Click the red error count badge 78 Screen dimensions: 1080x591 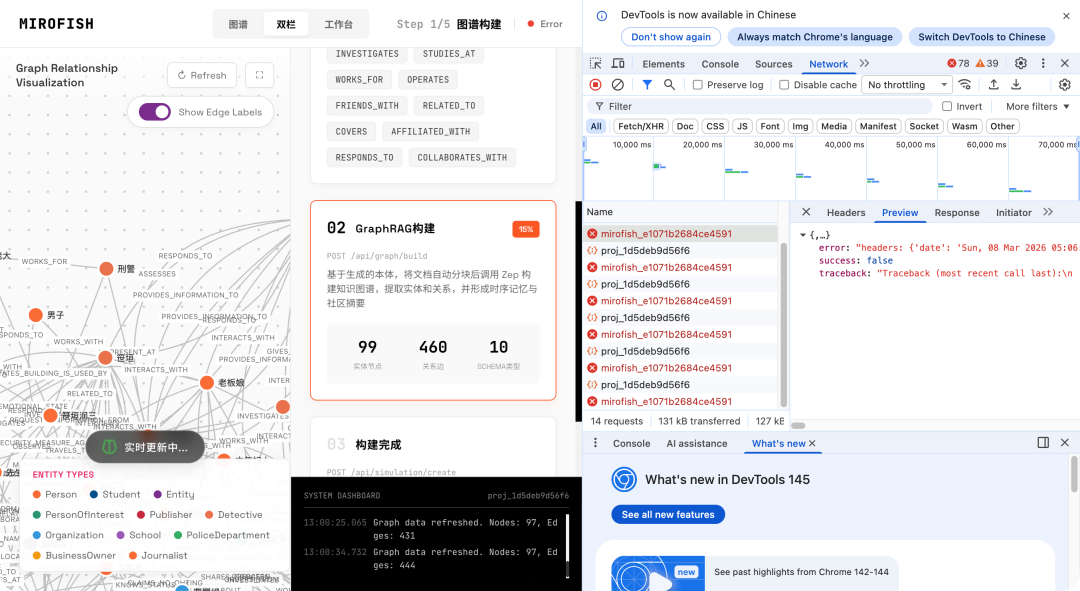(958, 63)
